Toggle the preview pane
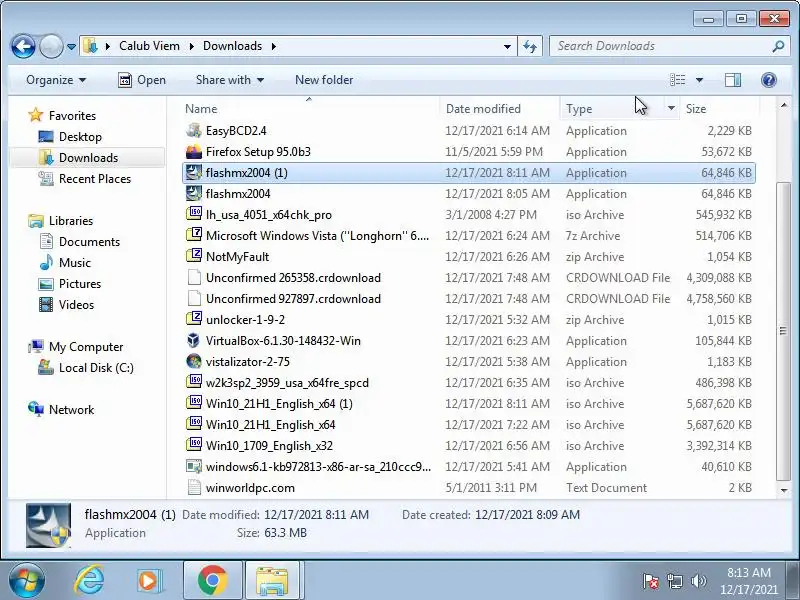 pyautogui.click(x=733, y=80)
